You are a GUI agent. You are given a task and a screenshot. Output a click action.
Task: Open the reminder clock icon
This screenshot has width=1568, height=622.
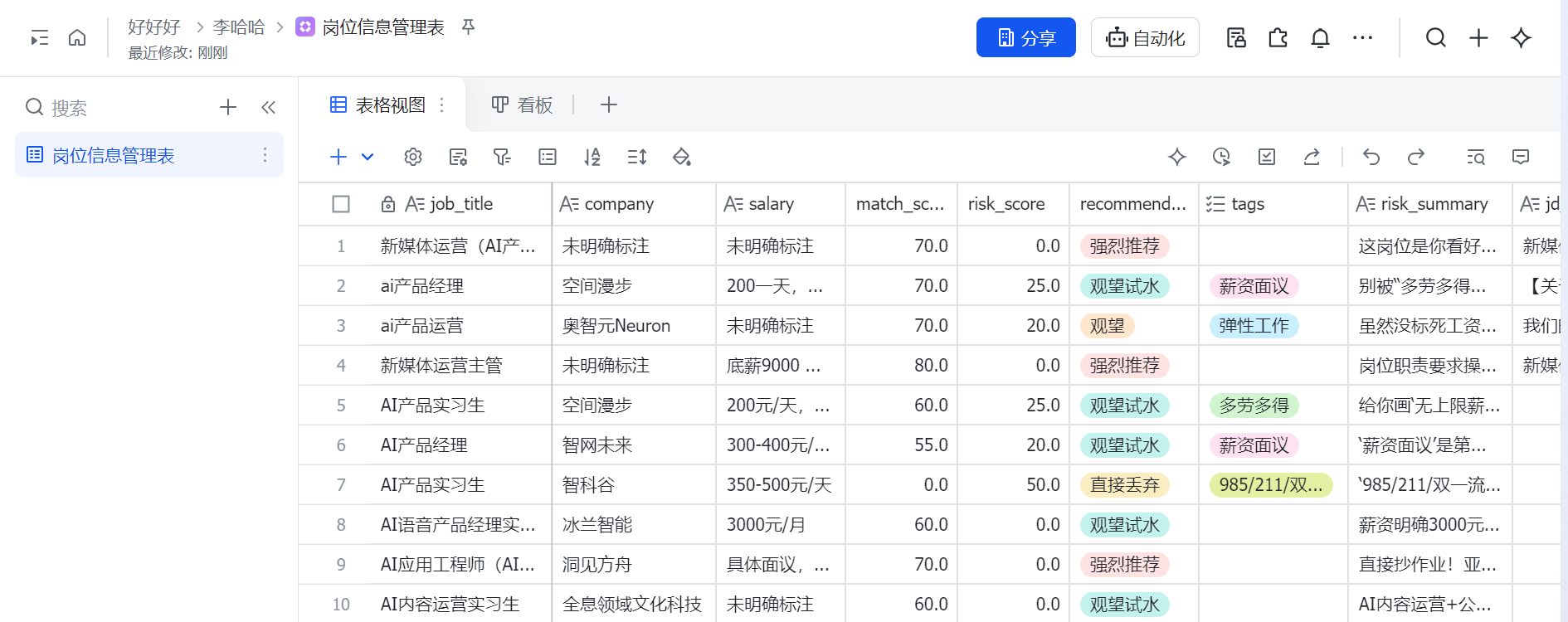click(x=1221, y=157)
